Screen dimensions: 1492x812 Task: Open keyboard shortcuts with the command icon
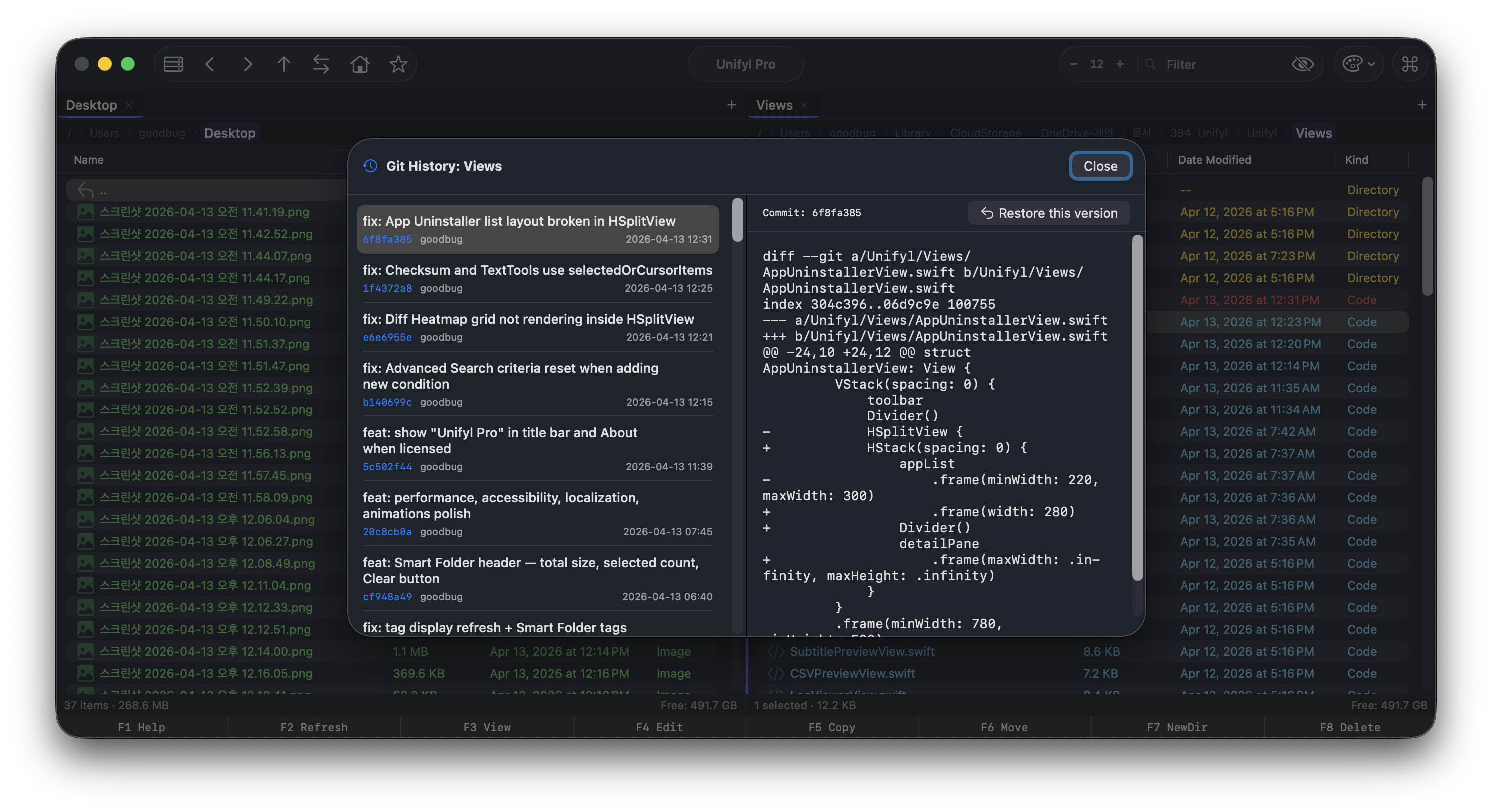tap(1410, 64)
